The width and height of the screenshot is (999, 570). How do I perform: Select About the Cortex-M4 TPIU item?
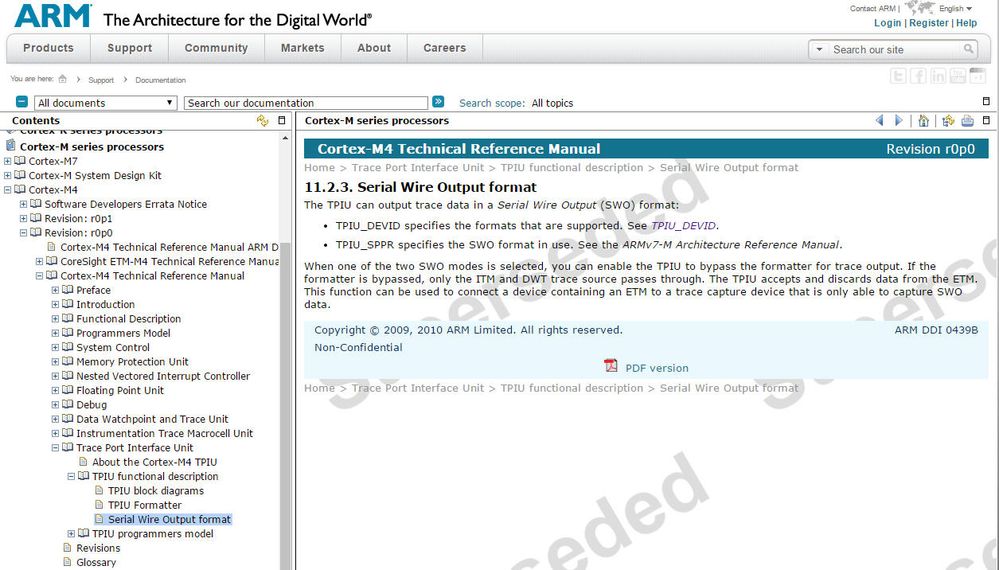pyautogui.click(x=155, y=462)
